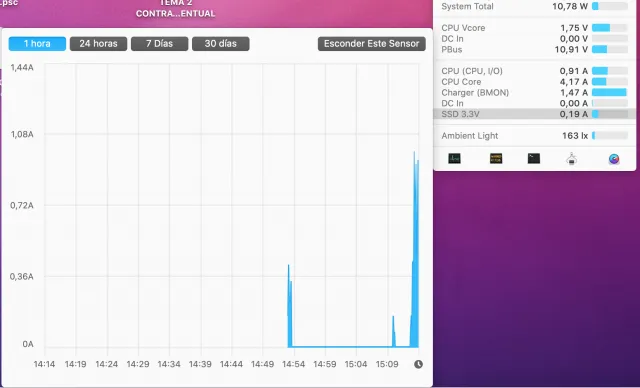The height and width of the screenshot is (388, 640).
Task: Click the System Total power row
Action: pos(534,6)
